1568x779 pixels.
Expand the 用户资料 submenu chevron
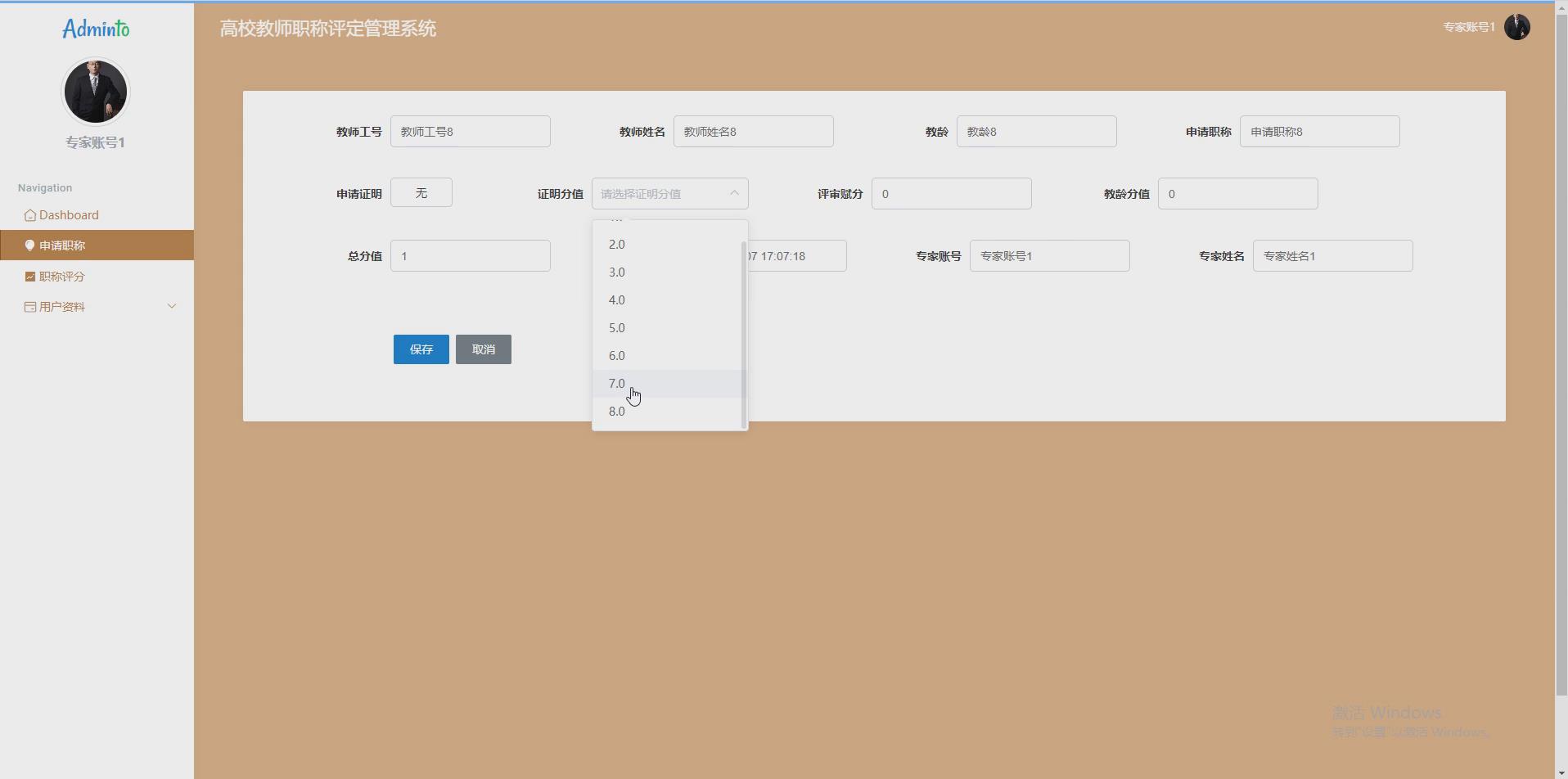172,305
